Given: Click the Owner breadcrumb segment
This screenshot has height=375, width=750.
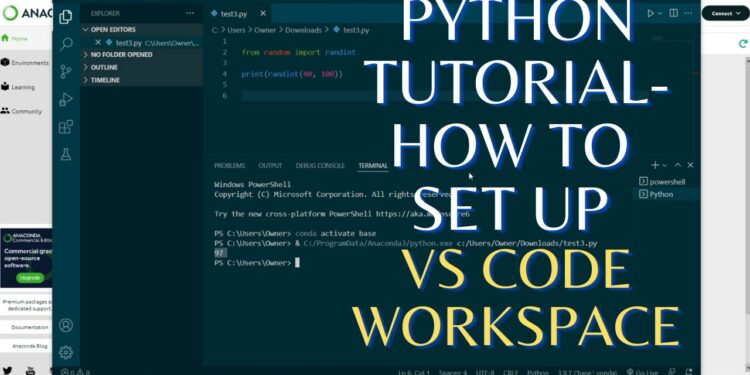Looking at the screenshot, I should click(265, 30).
